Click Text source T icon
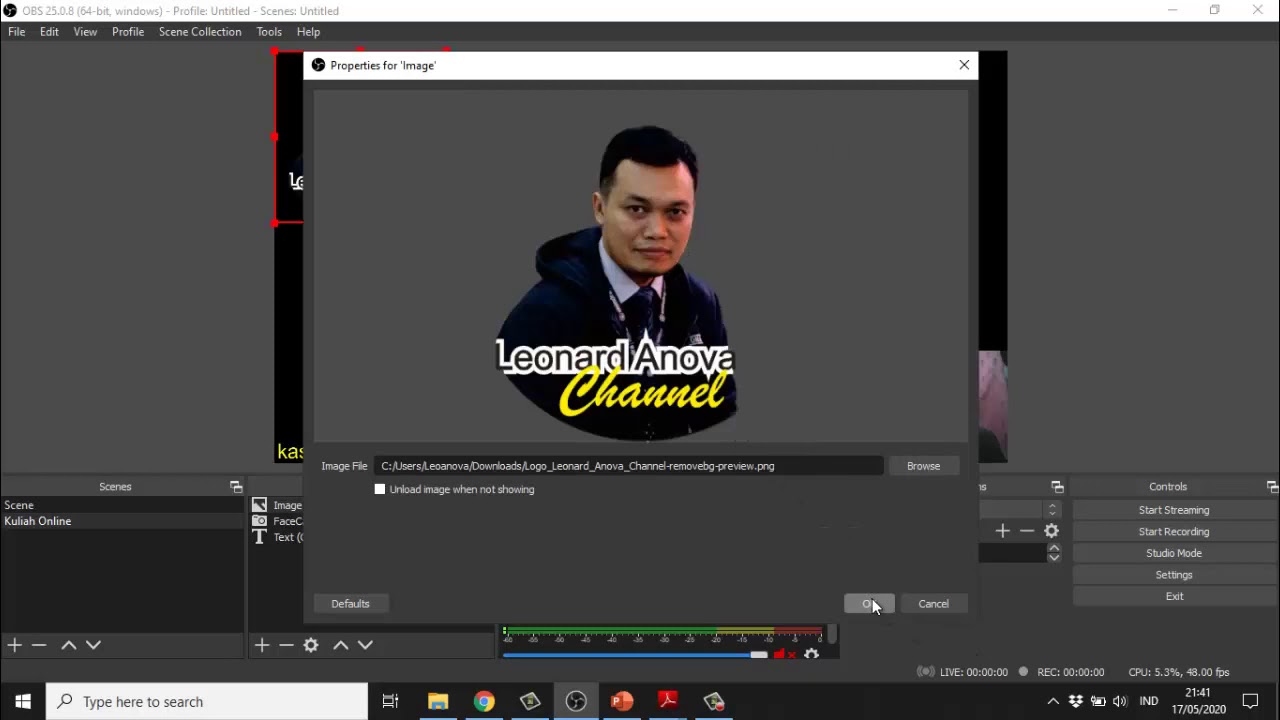This screenshot has width=1280, height=720. 259,537
